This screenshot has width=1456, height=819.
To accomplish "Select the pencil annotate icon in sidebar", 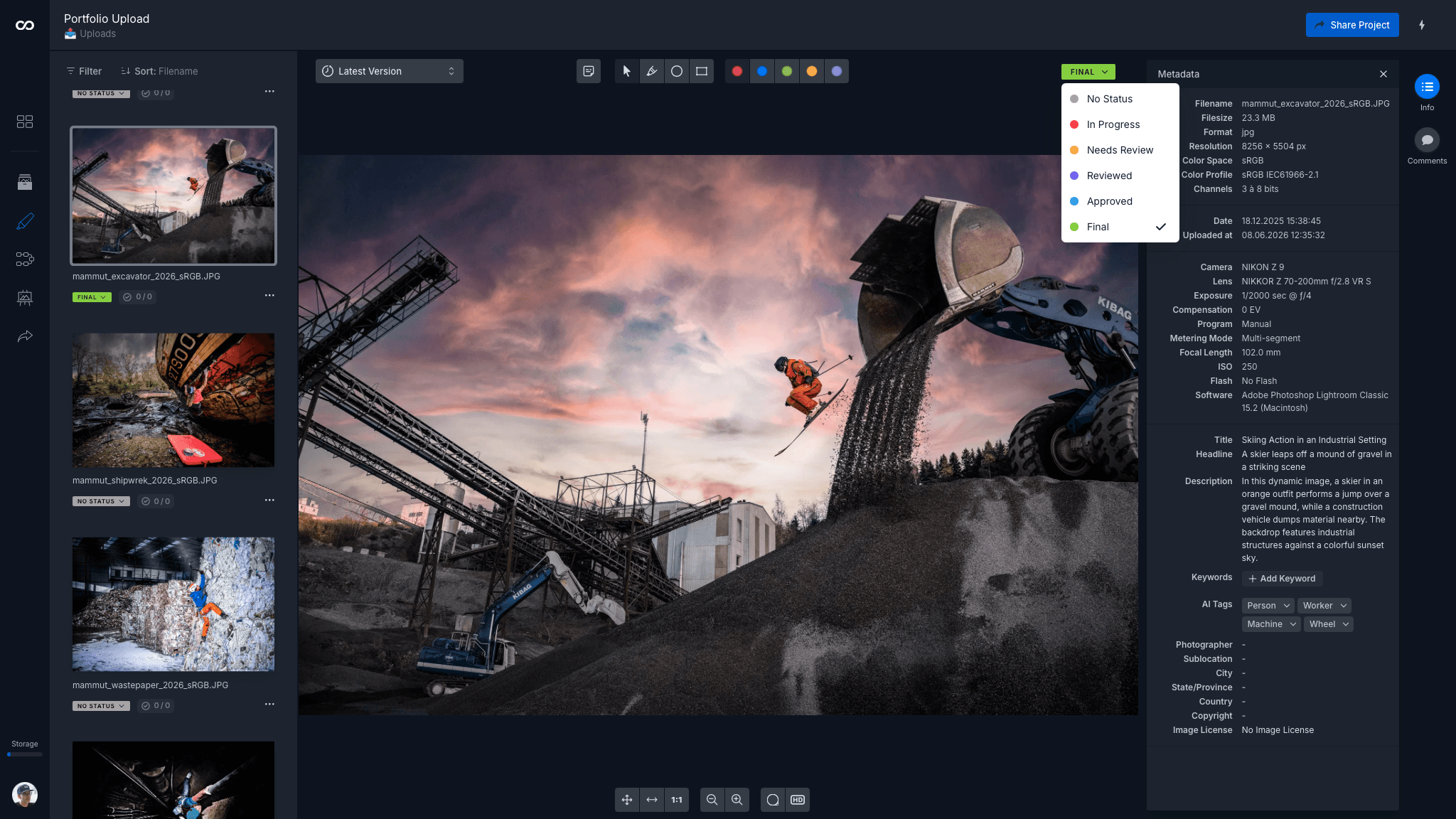I will tap(25, 221).
